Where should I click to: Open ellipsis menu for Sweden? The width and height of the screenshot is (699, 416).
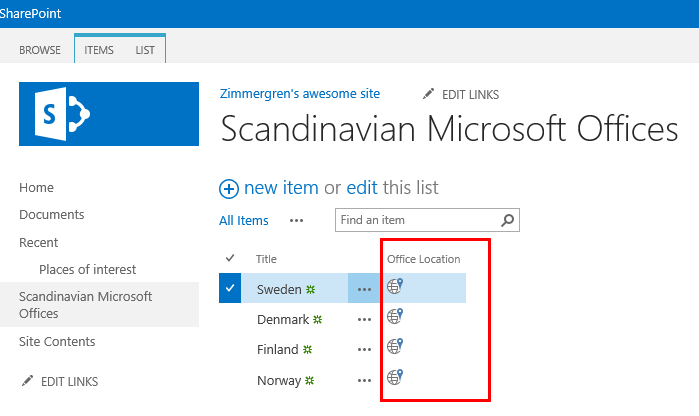[x=364, y=289]
